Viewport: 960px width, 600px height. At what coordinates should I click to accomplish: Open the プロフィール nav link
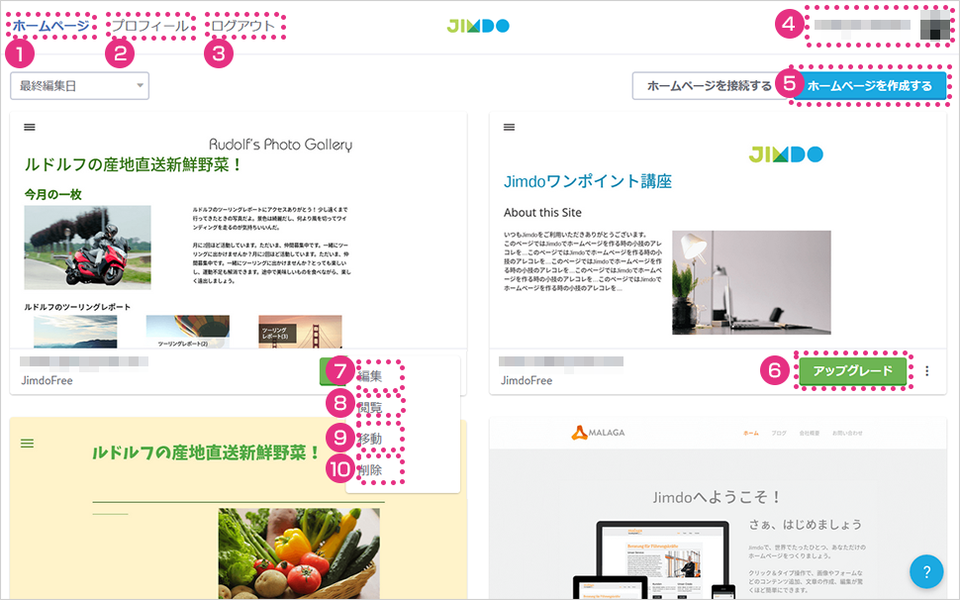point(150,26)
